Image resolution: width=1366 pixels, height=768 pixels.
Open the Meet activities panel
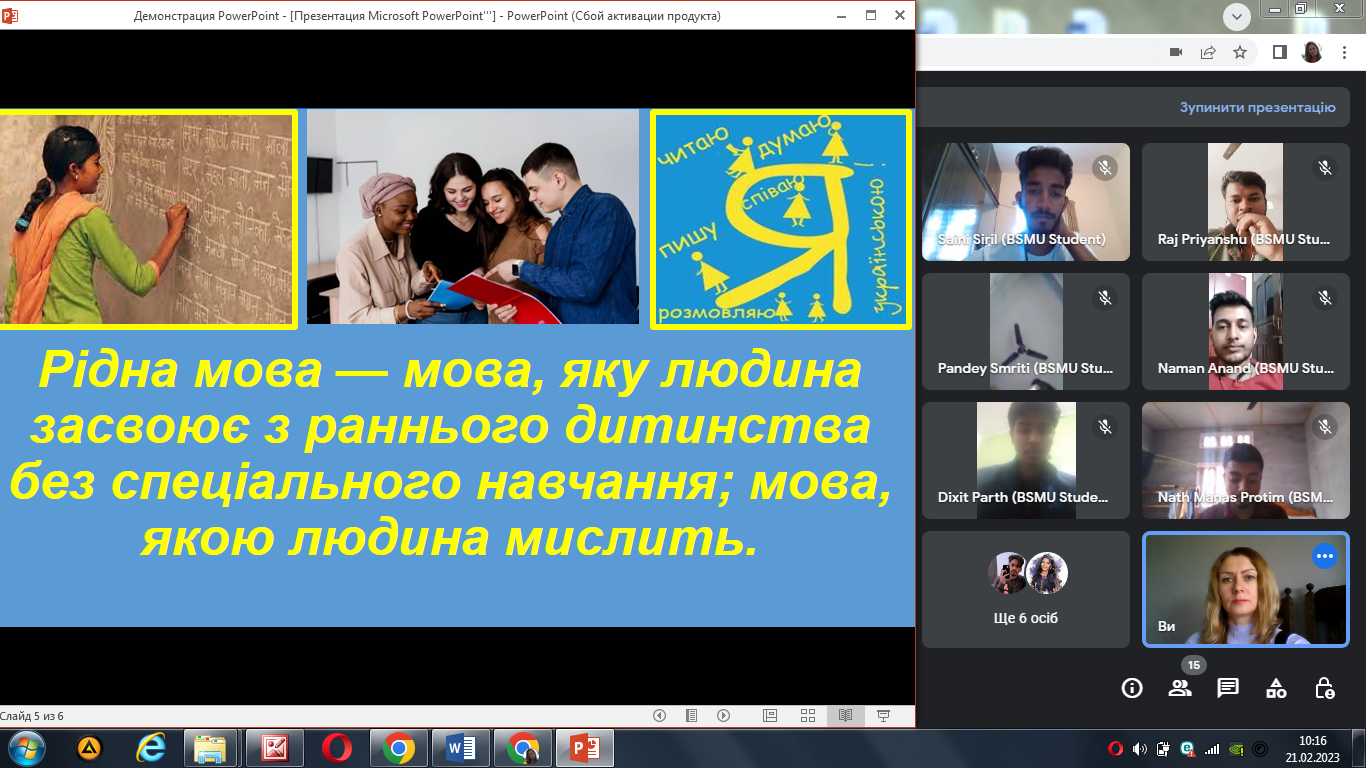(1276, 688)
